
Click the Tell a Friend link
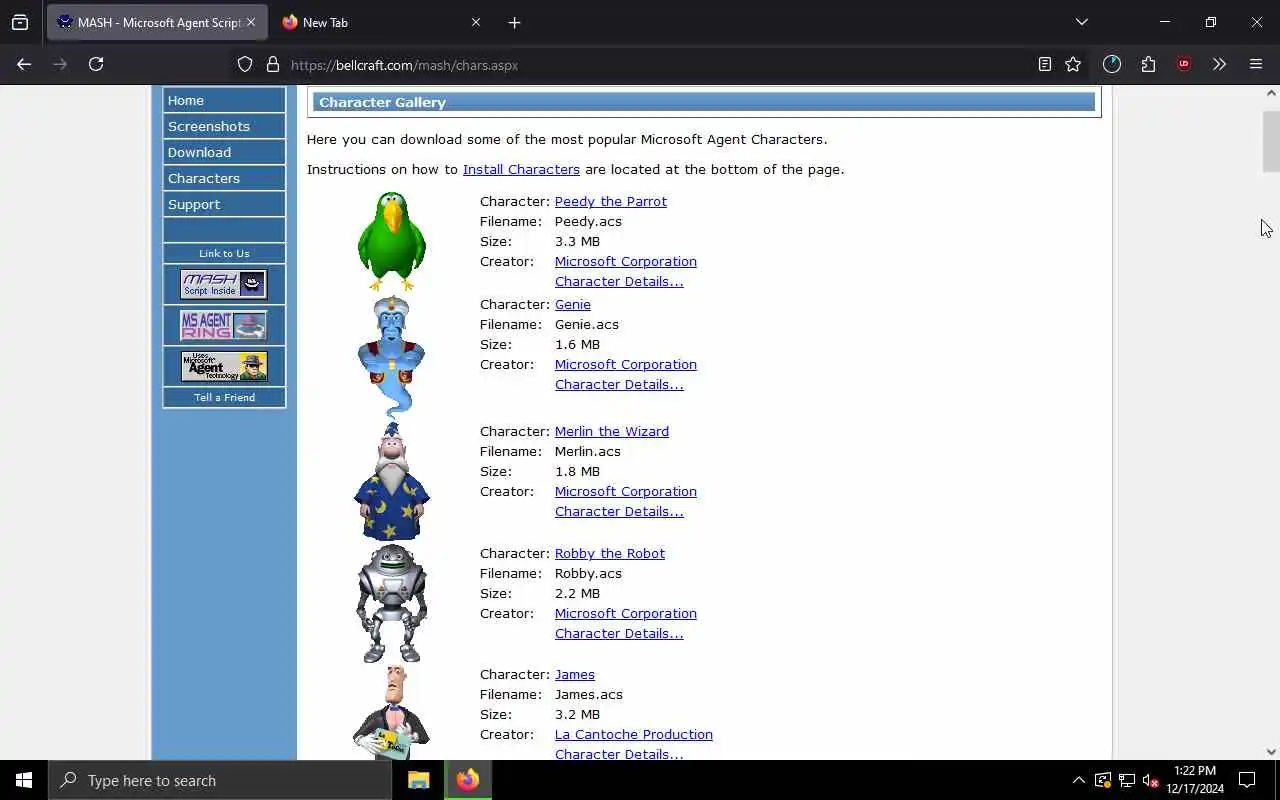[x=224, y=397]
